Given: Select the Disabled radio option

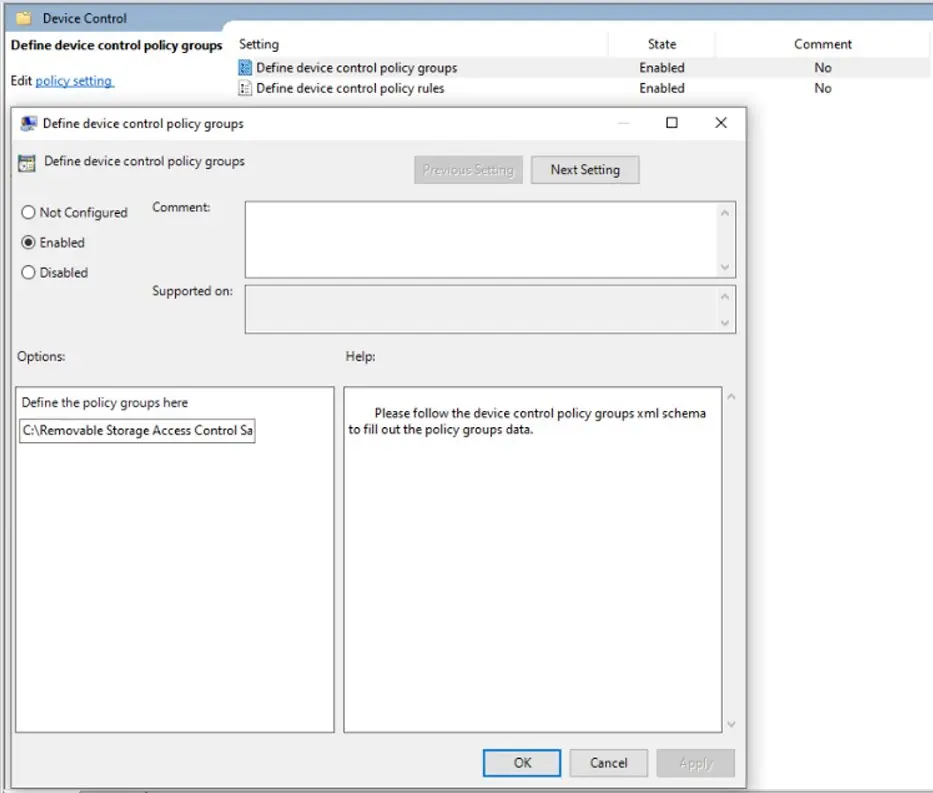Looking at the screenshot, I should (28, 273).
